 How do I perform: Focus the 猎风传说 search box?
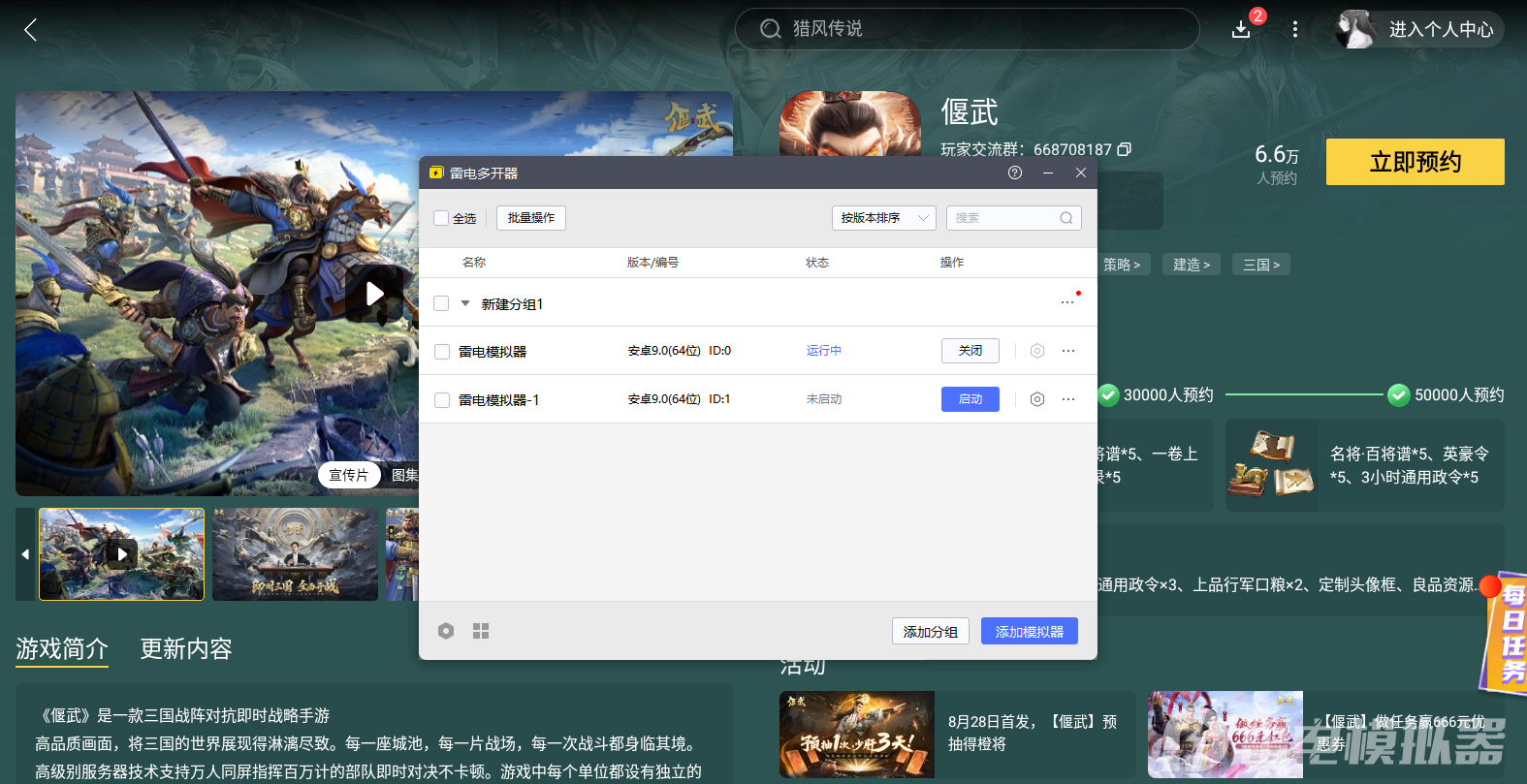(x=968, y=29)
